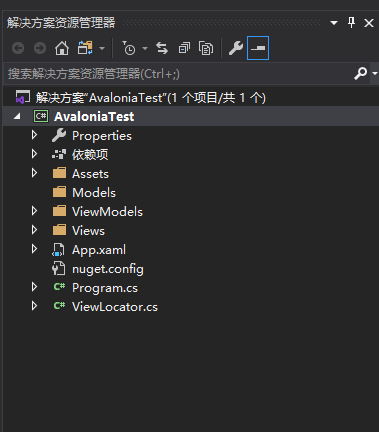
Task: Click the Properties wrench icon in tree
Action: 59,135
